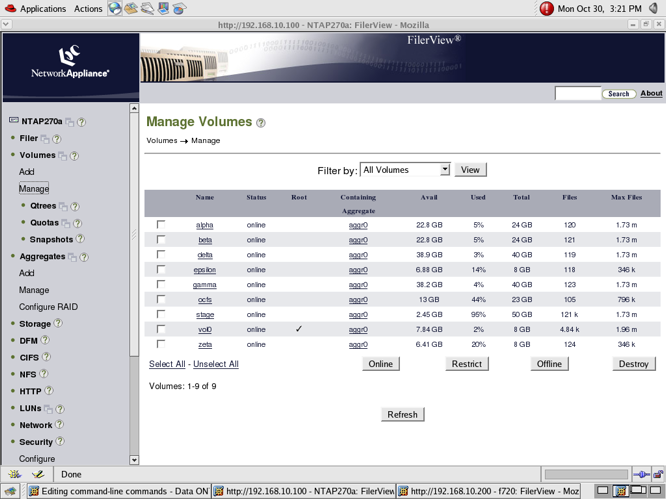
Task: Select Manage under Volumes in sidebar
Action: (x=34, y=189)
